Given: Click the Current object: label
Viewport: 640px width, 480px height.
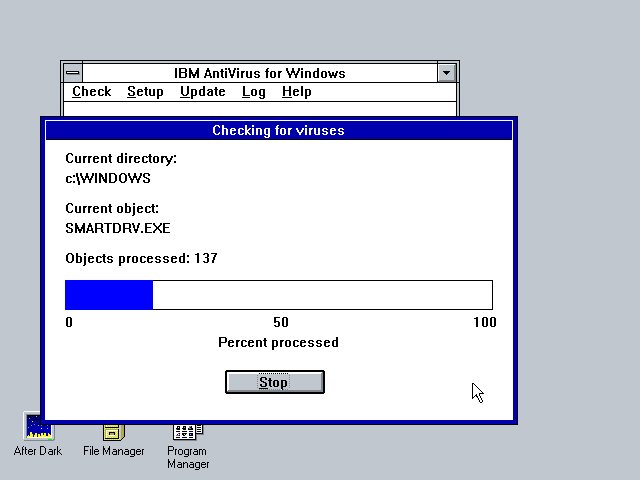Looking at the screenshot, I should 112,209.
